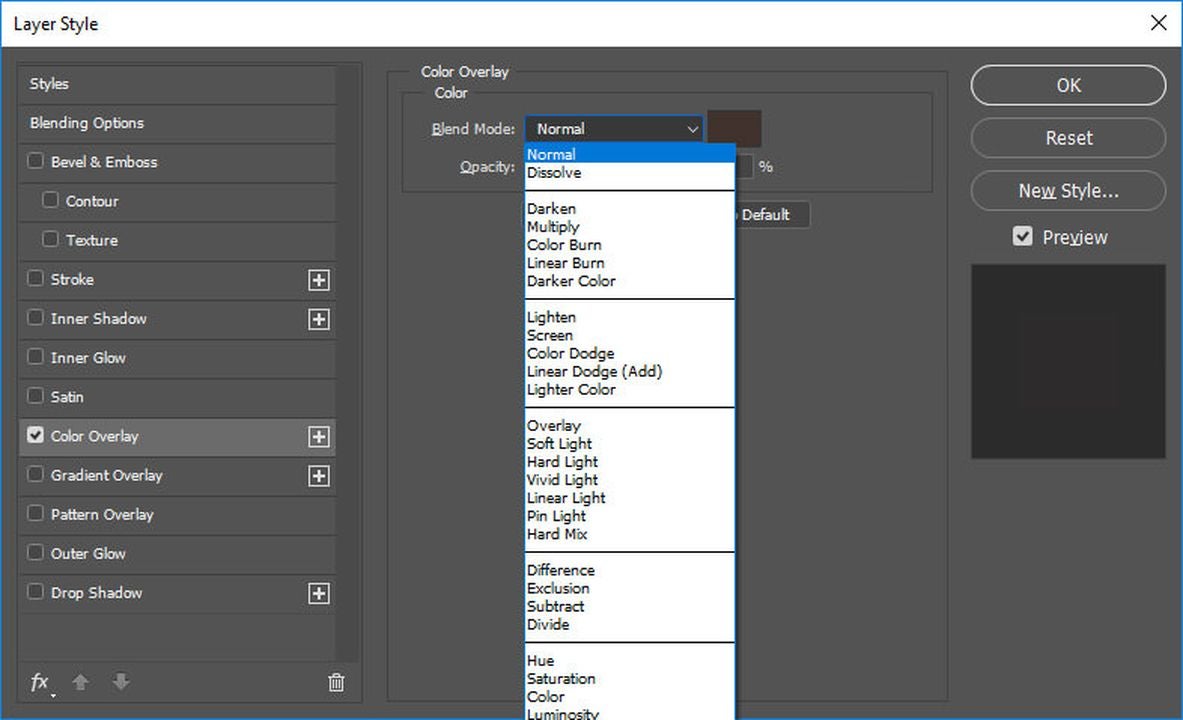Image resolution: width=1183 pixels, height=720 pixels.
Task: Duplicate Gradient Overlay using its plus icon
Action: (318, 476)
